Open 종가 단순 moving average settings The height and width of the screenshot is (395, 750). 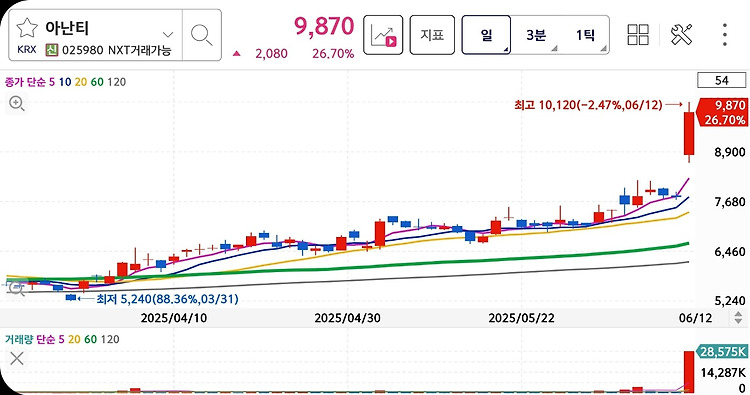point(25,82)
